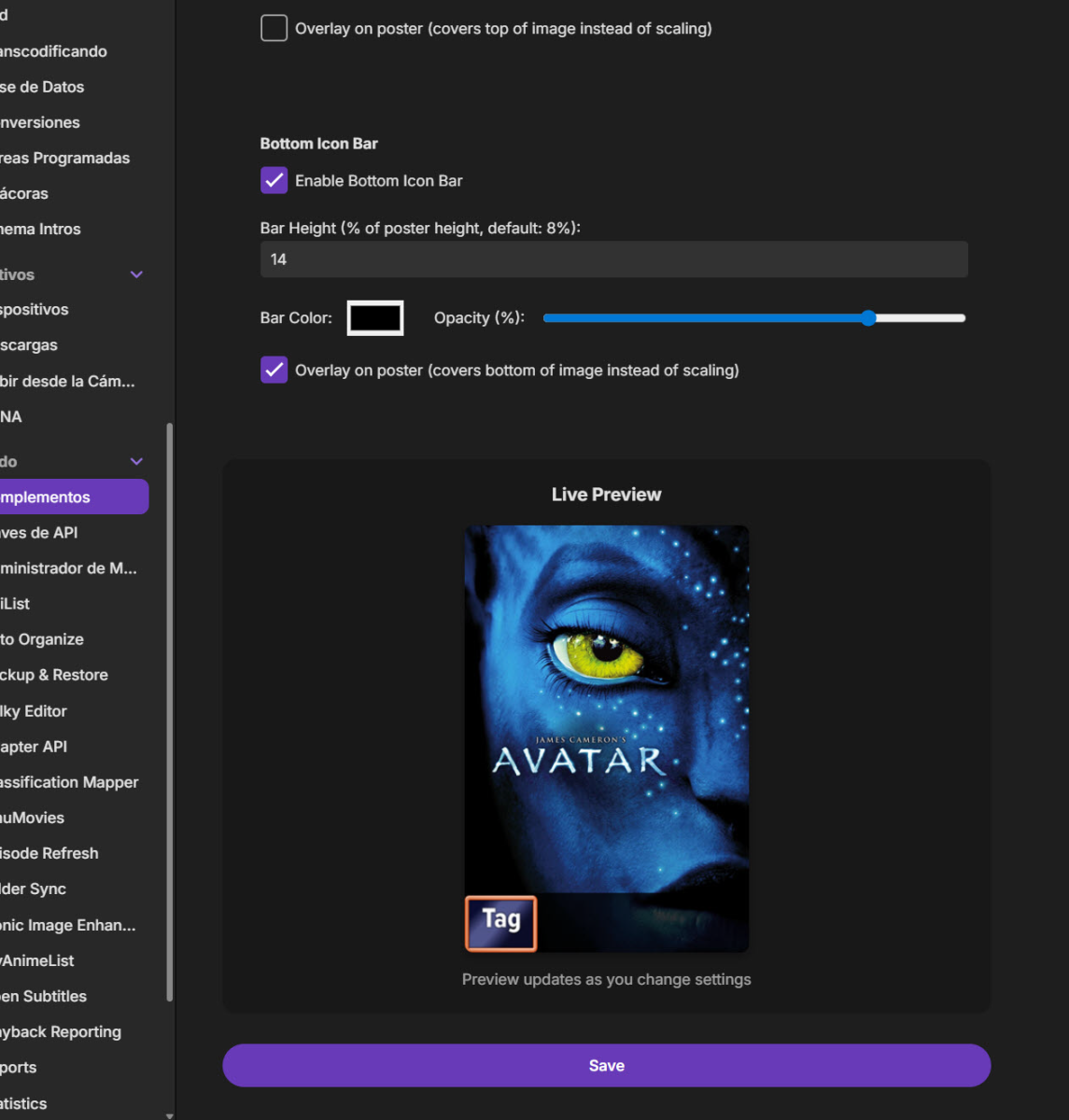Click sidebar scrollbar down arrow

click(x=169, y=1114)
